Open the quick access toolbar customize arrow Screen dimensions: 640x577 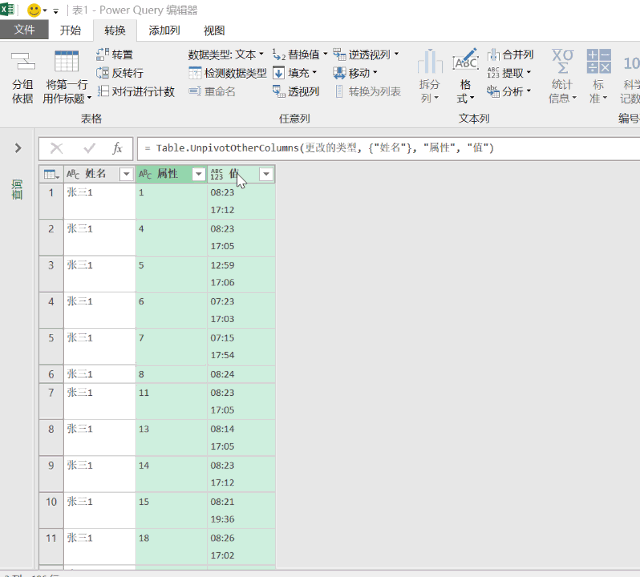[56, 11]
